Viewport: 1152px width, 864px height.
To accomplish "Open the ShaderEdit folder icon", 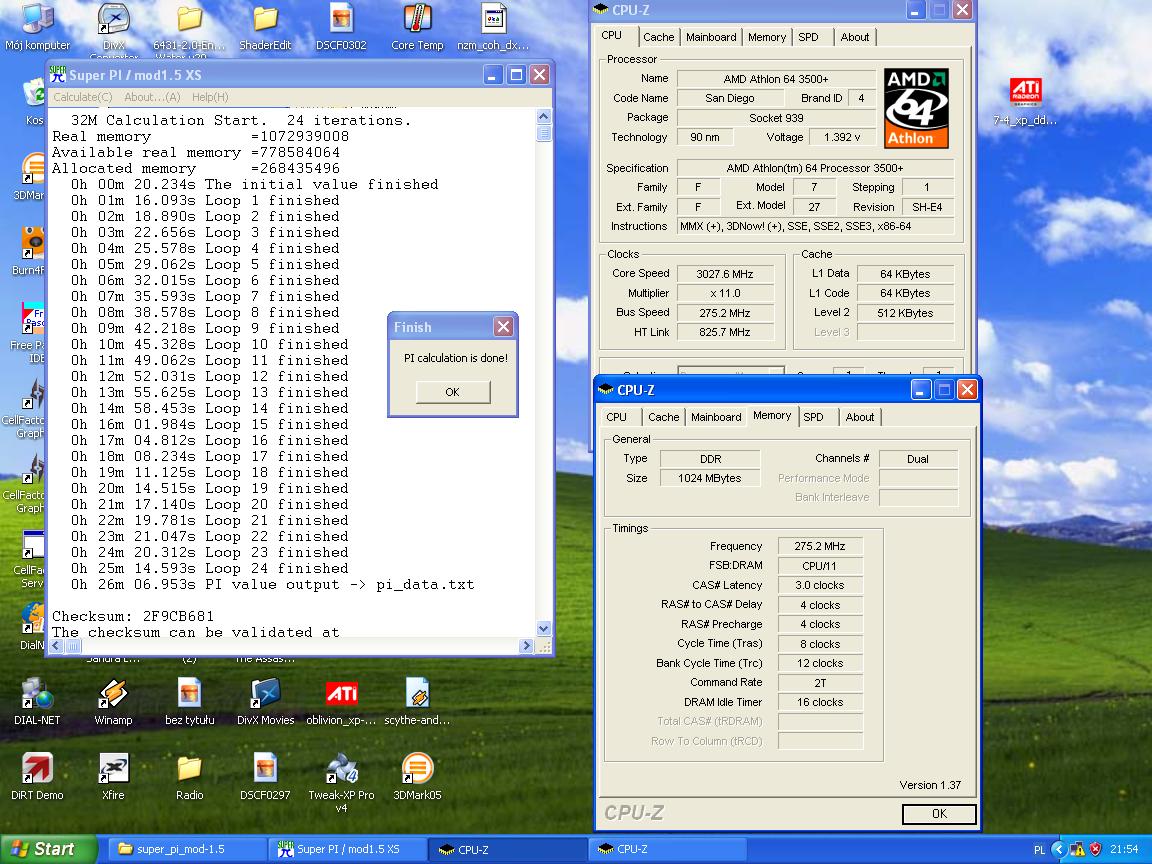I will (264, 27).
